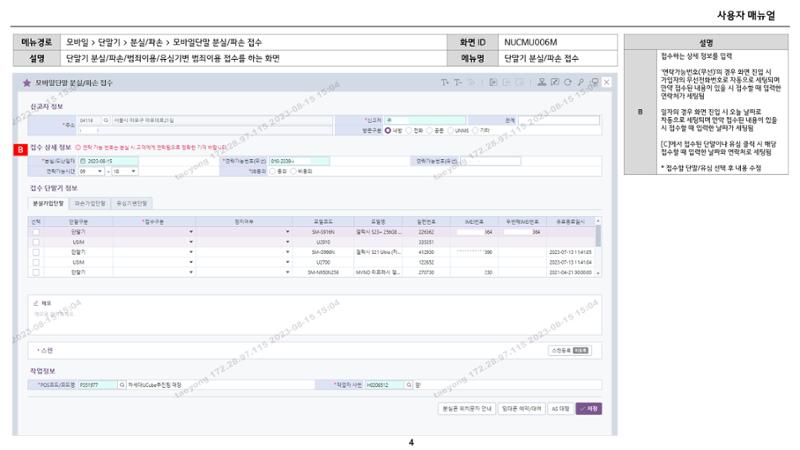Switch to the 분실가입단말 tab

pos(48,204)
